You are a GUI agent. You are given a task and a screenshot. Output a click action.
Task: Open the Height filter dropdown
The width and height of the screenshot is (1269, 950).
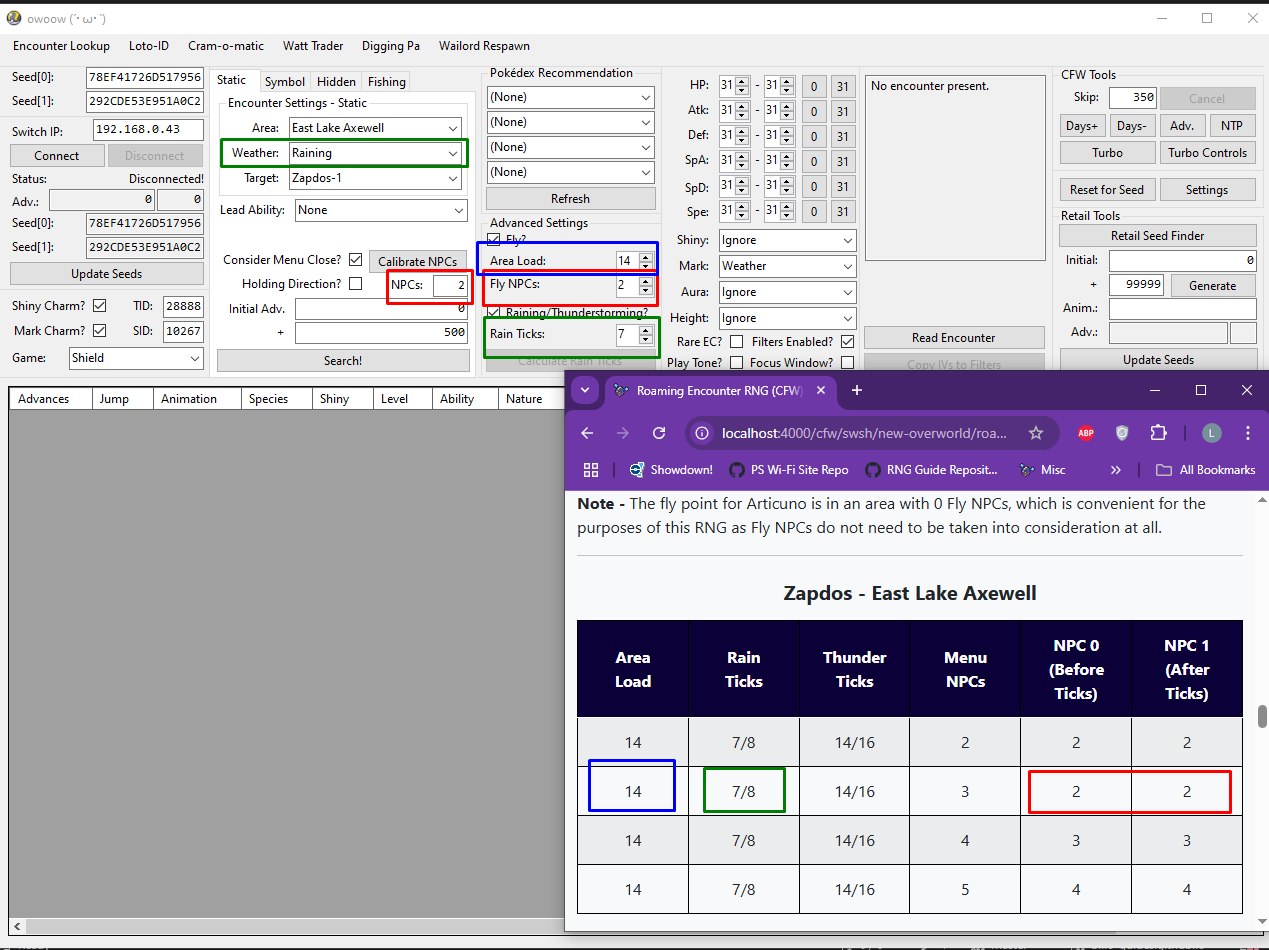click(x=787, y=318)
